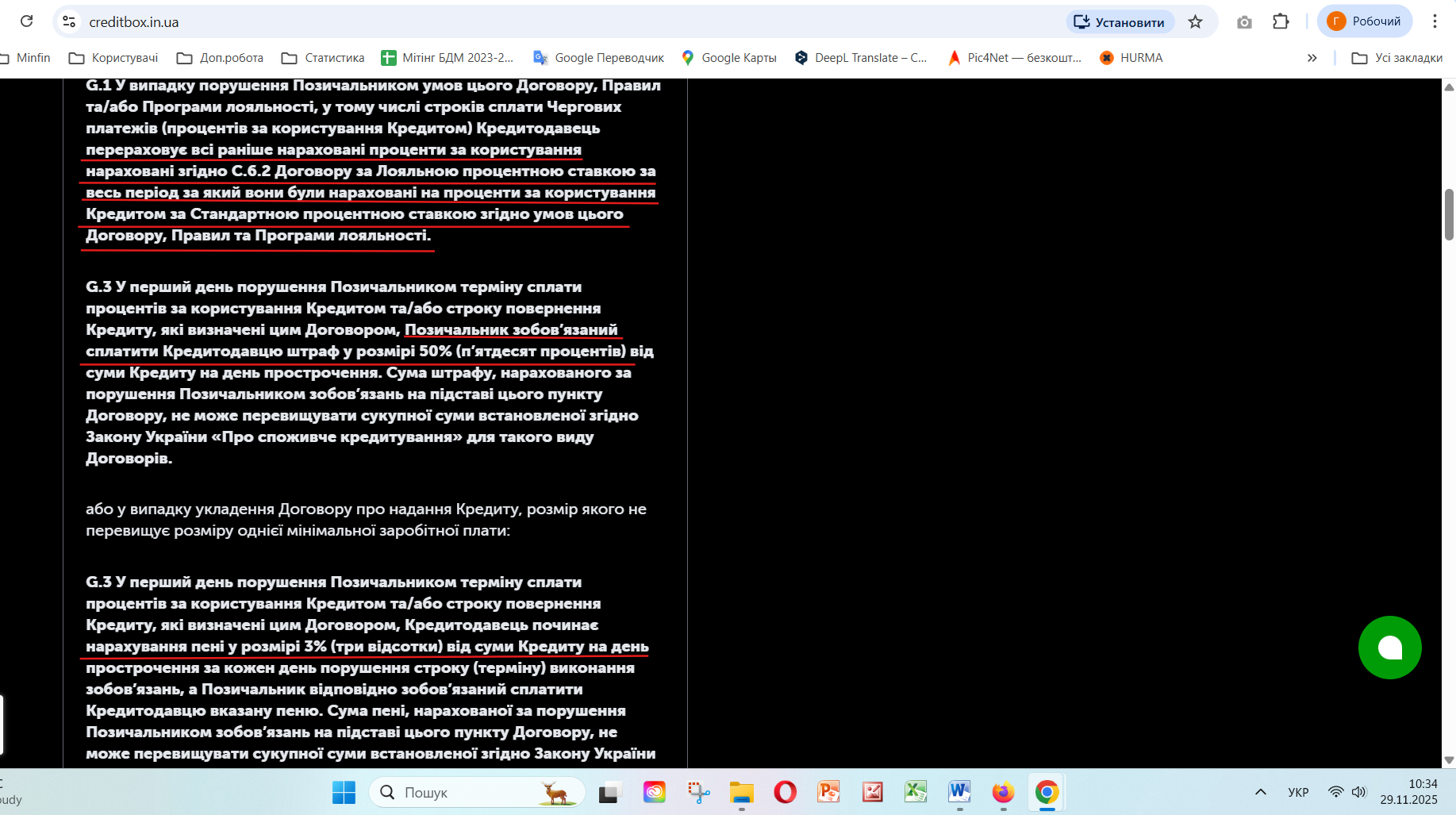Screen dimensions: 1456x815
Task: Open the green chat widget button
Action: tap(1390, 648)
